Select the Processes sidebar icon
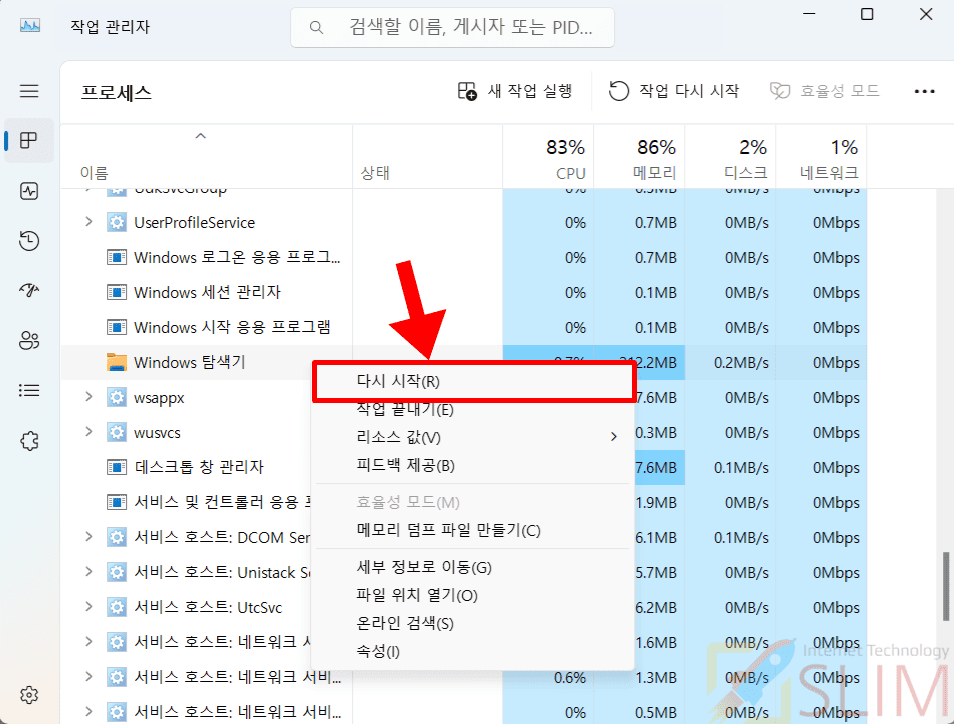 pyautogui.click(x=29, y=141)
